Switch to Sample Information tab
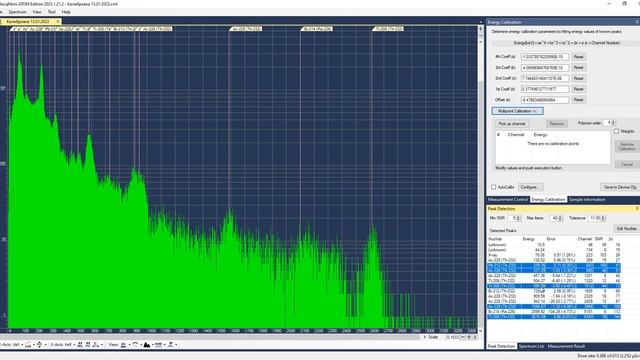Image resolution: width=640 pixels, height=360 pixels. 587,200
